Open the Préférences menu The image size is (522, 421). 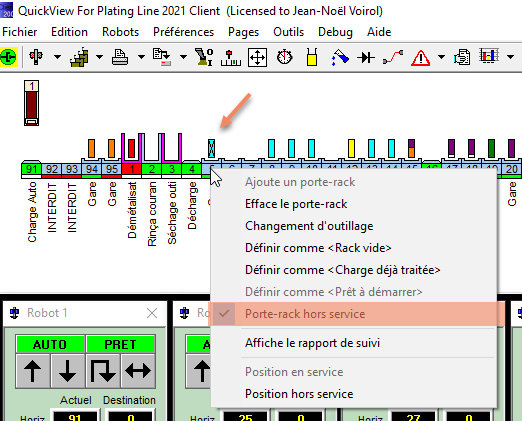pyautogui.click(x=183, y=32)
